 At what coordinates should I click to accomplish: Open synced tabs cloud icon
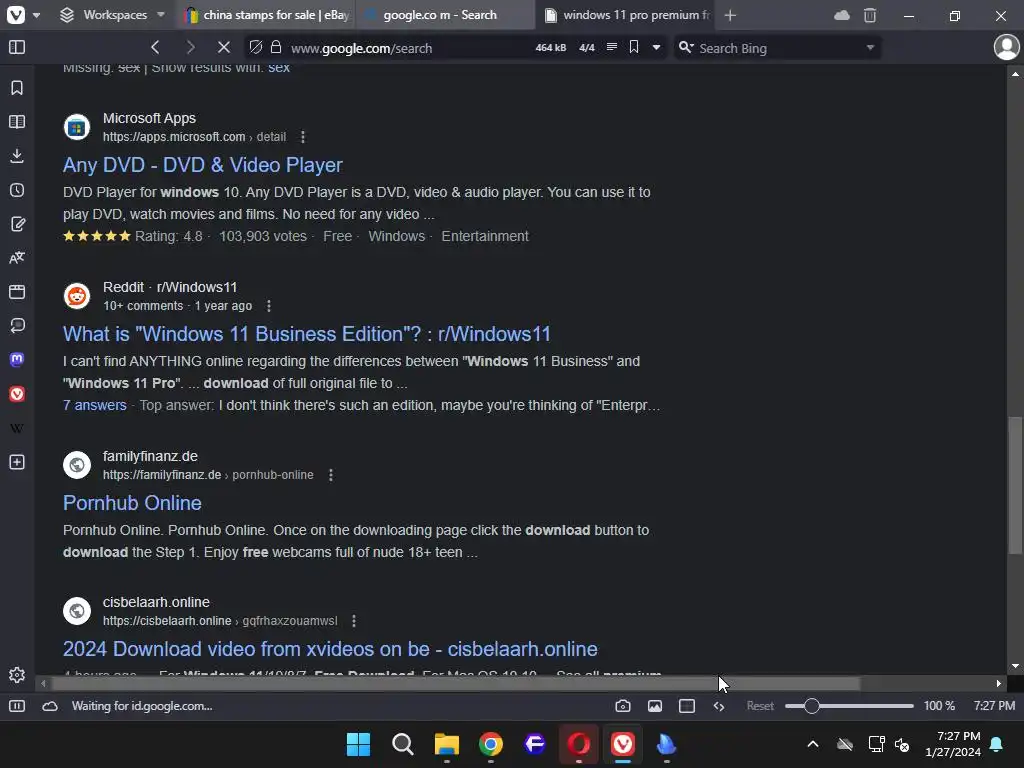[842, 14]
